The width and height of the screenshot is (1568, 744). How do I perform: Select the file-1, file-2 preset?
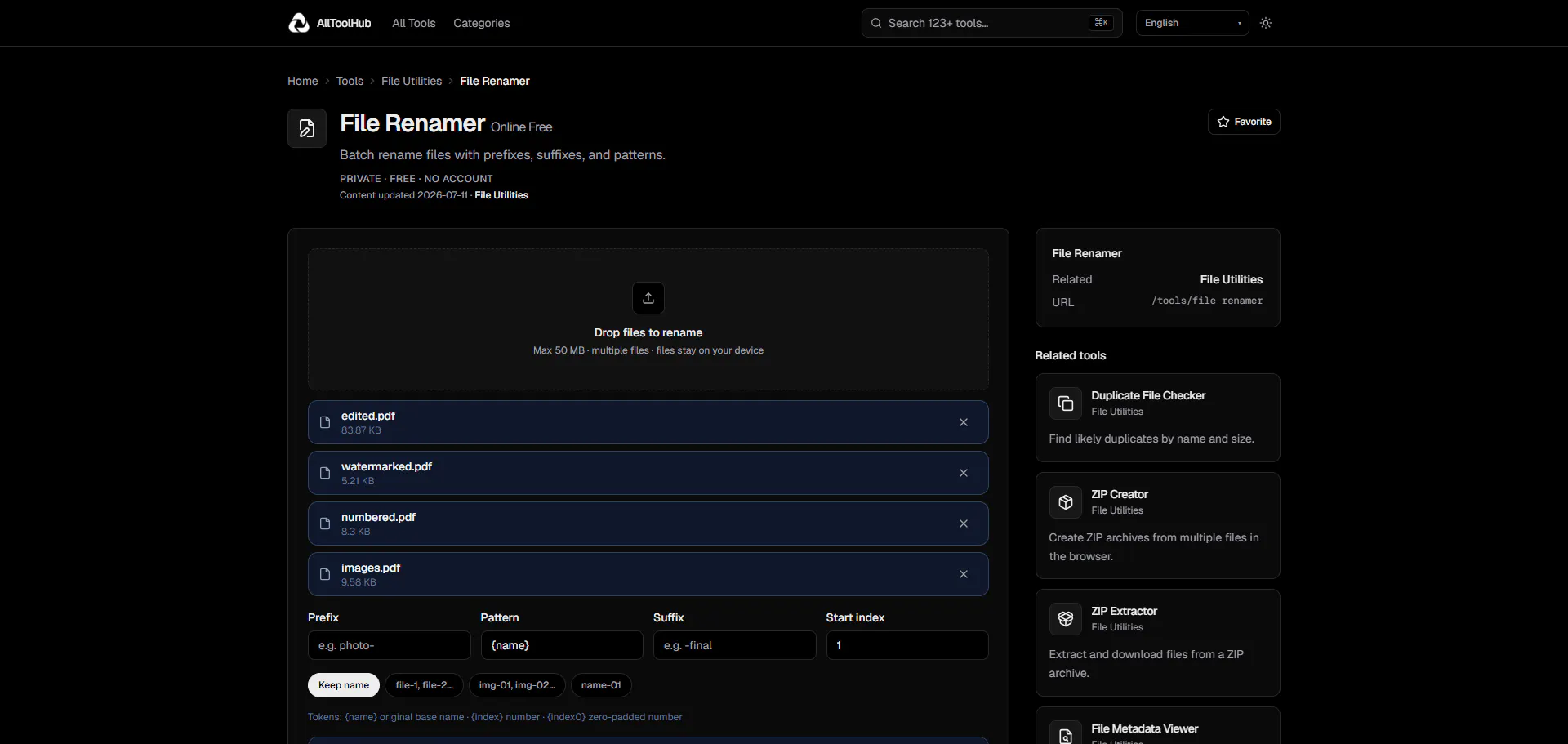point(424,685)
